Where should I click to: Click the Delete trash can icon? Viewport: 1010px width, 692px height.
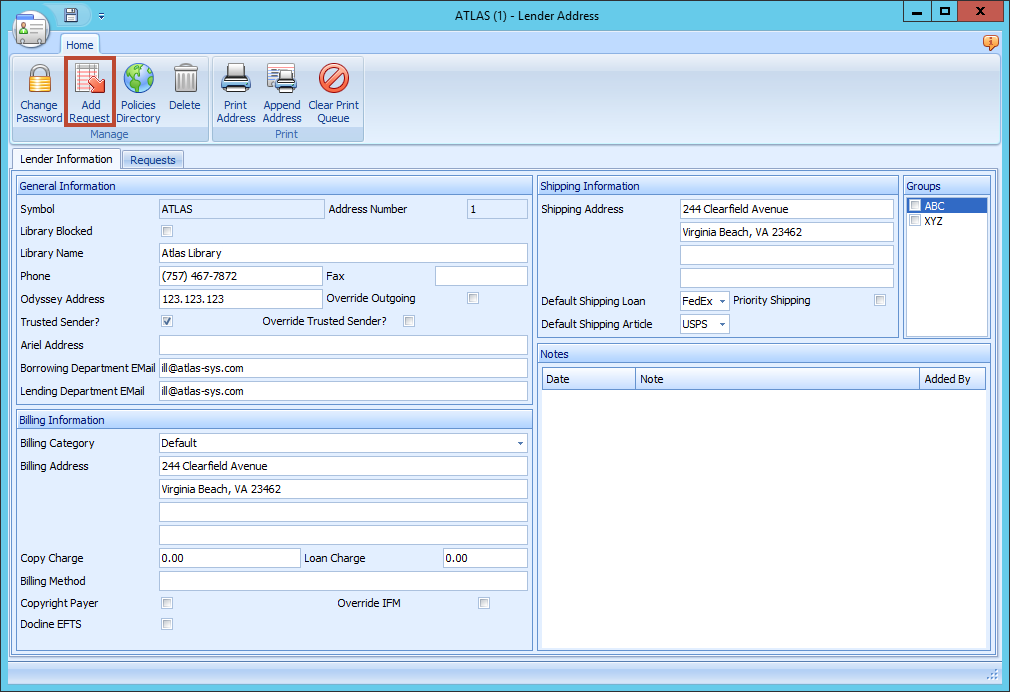pyautogui.click(x=185, y=80)
